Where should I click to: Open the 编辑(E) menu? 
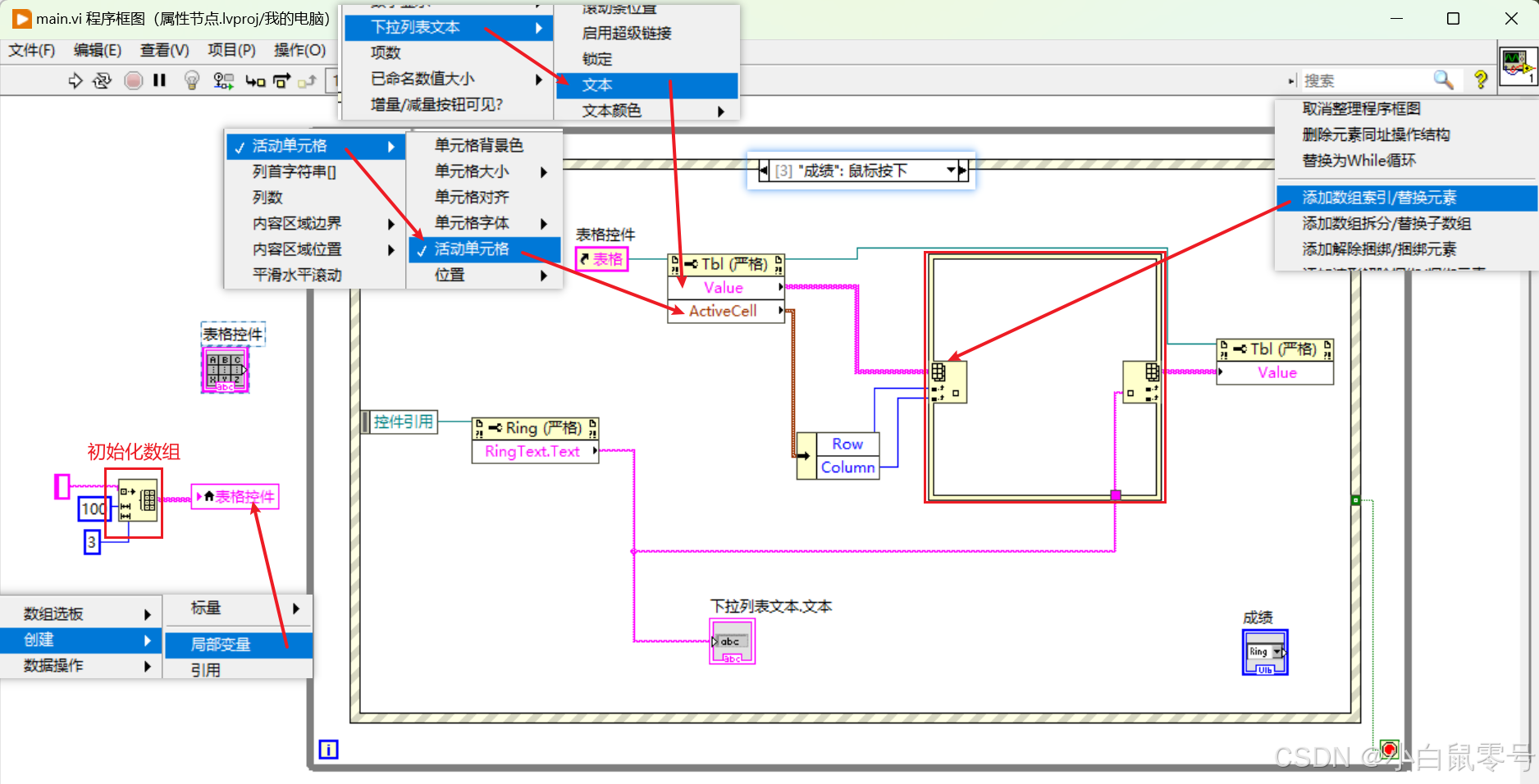[98, 51]
